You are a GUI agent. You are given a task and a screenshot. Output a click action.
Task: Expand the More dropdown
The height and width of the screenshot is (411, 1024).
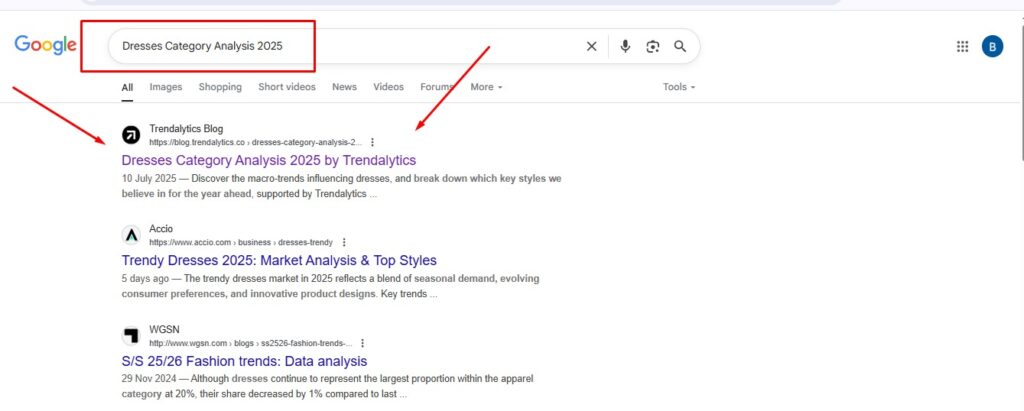[487, 87]
